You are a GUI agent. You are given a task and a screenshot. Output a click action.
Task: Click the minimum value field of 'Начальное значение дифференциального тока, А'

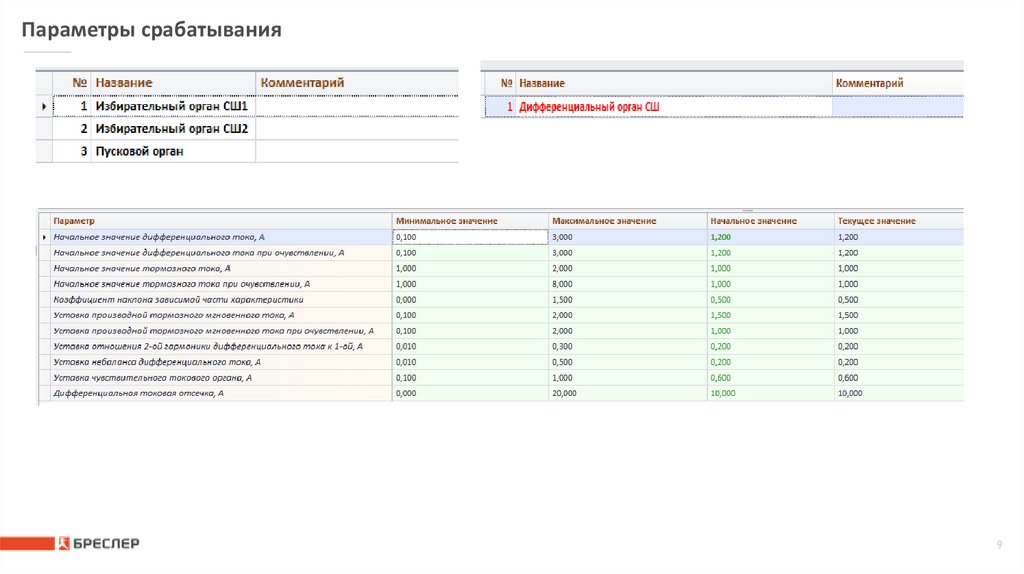click(470, 237)
